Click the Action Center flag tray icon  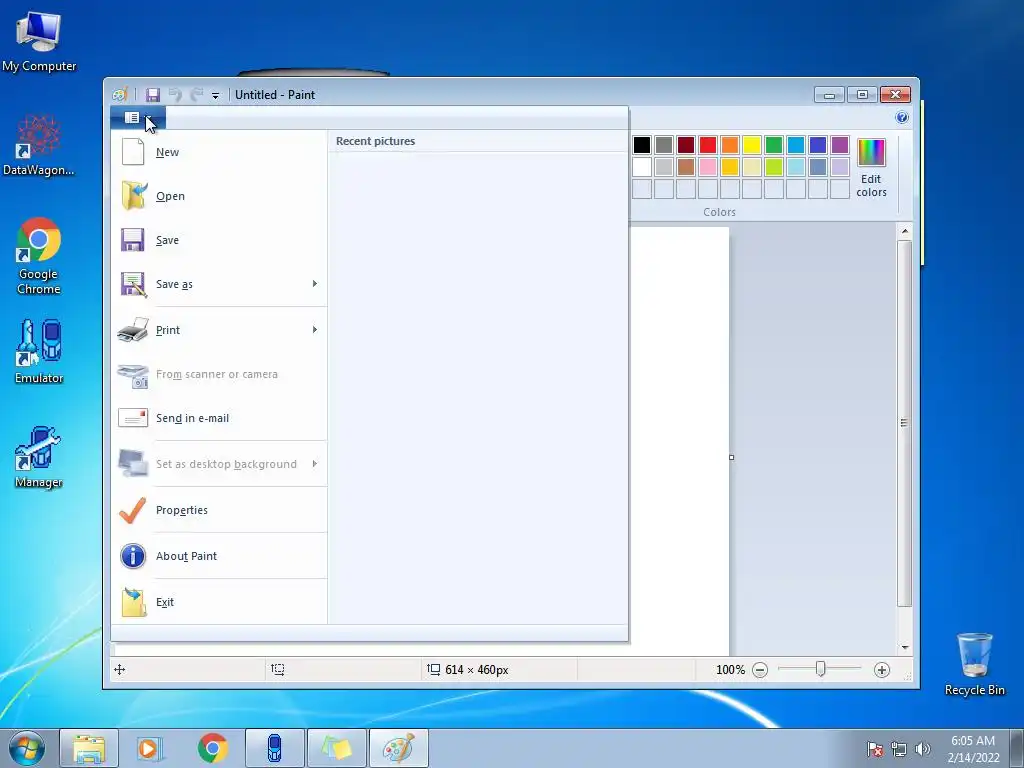pos(874,749)
